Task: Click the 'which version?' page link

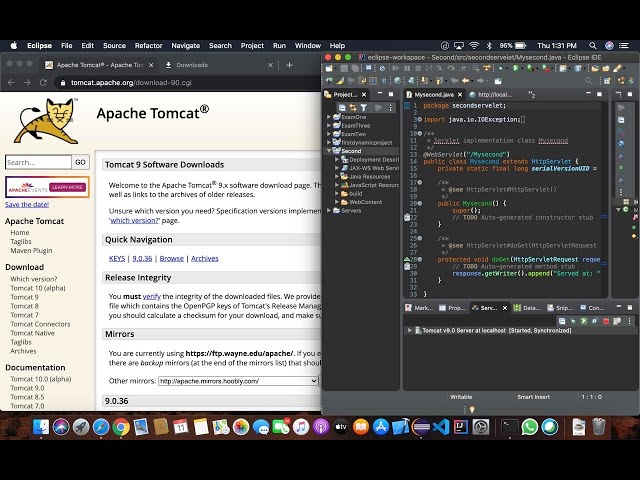Action: coord(134,220)
